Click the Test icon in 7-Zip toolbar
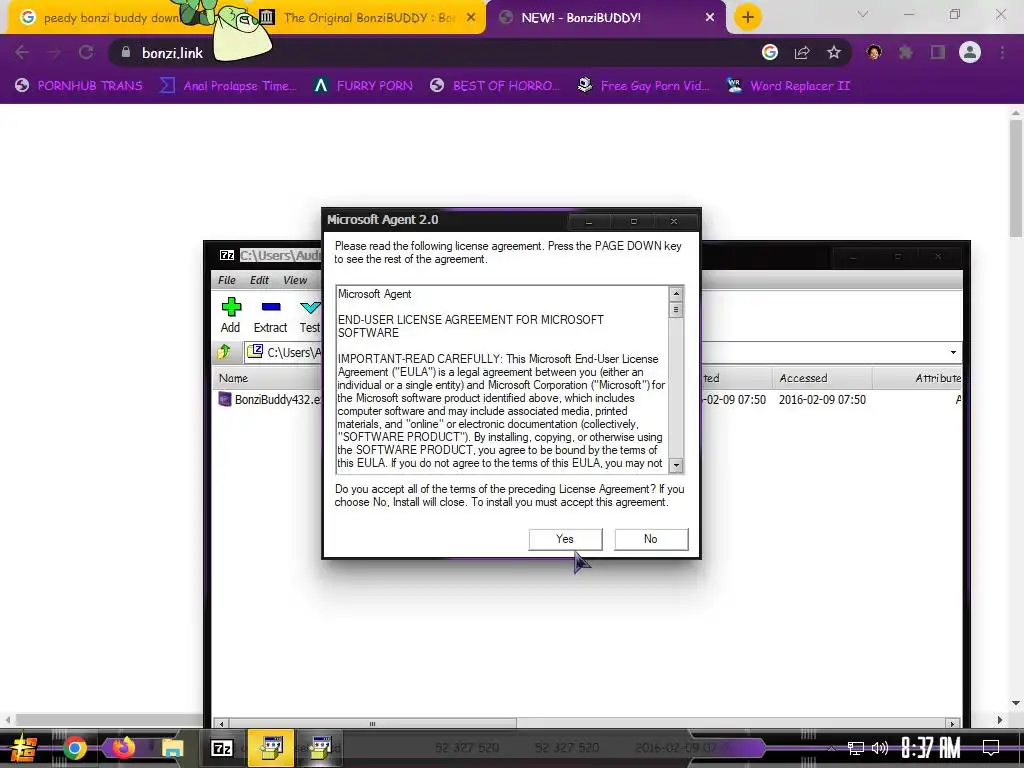The image size is (1024, 768). 310,315
